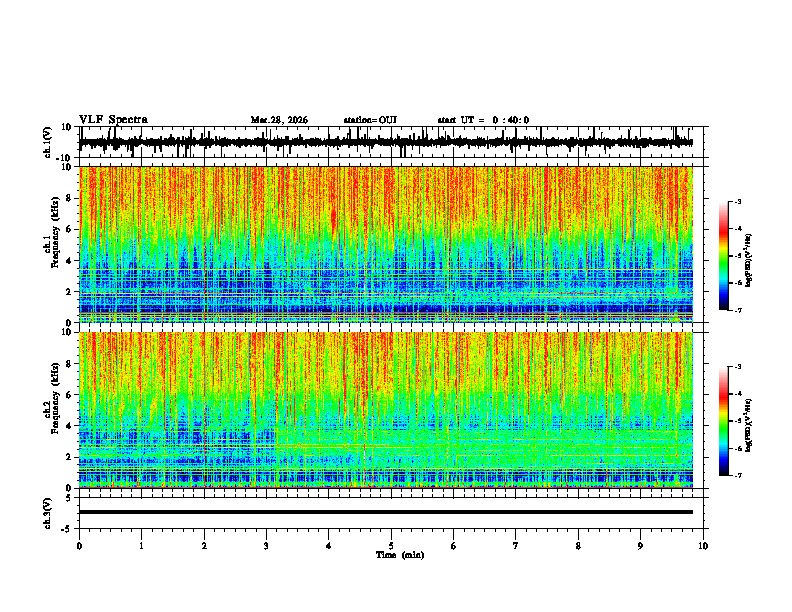Click the "-3" label on ch.2 color bar
The height and width of the screenshot is (612, 792).
tap(737, 367)
